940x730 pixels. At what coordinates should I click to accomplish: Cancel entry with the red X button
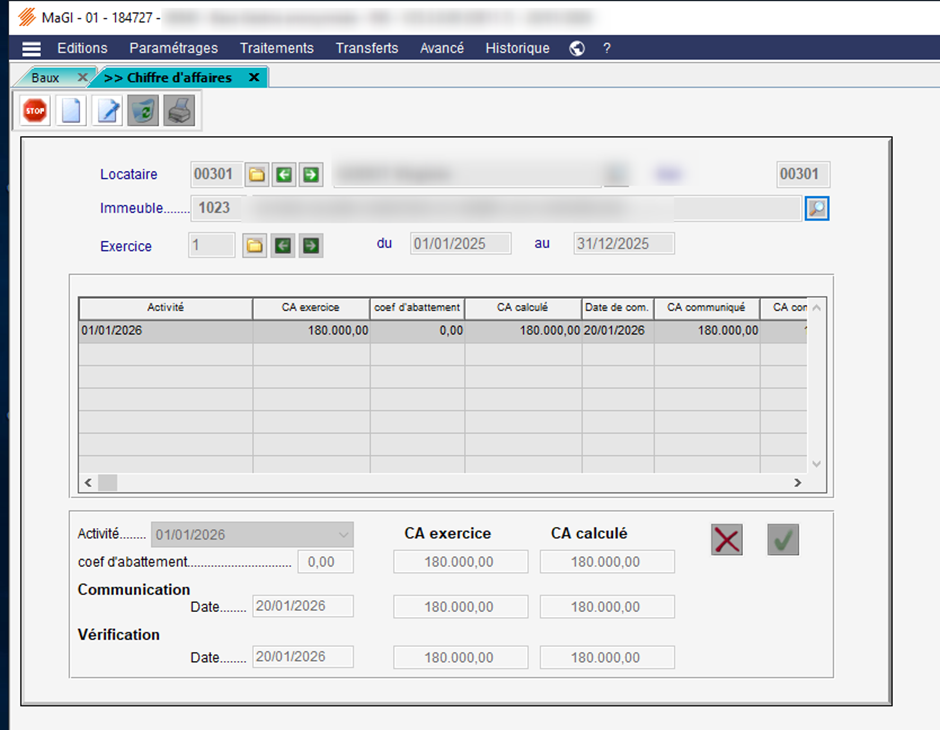coord(727,540)
